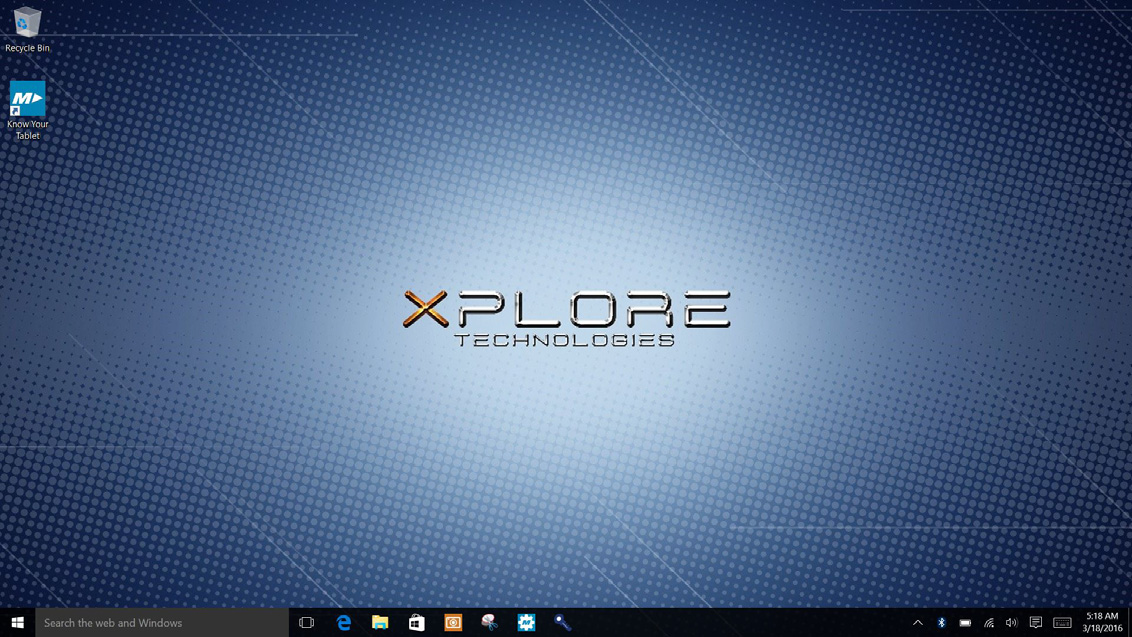This screenshot has width=1132, height=637.
Task: Launch Microsoft Edge from the taskbar
Action: (344, 623)
